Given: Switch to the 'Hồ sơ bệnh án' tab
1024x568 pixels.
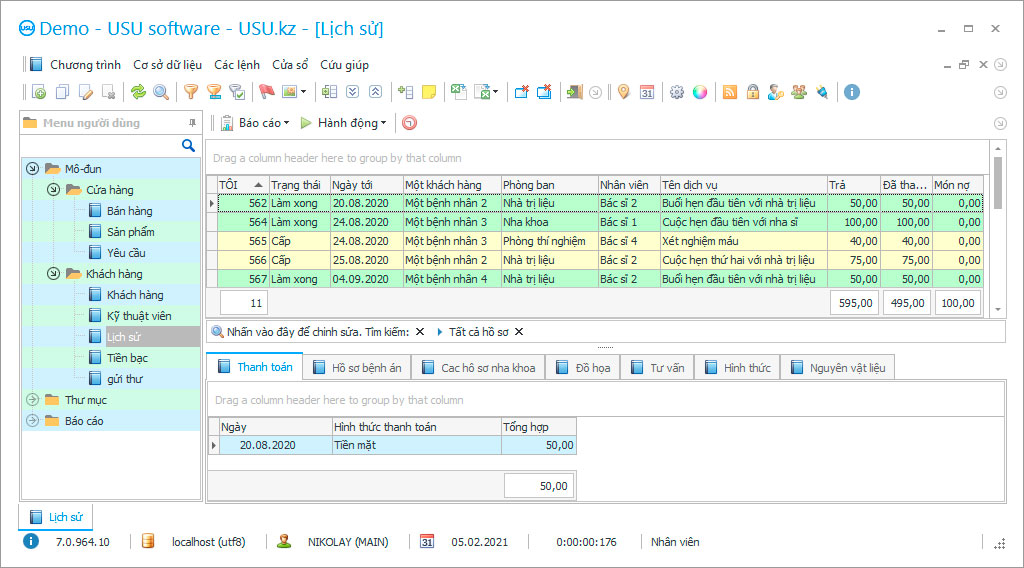Looking at the screenshot, I should (357, 368).
